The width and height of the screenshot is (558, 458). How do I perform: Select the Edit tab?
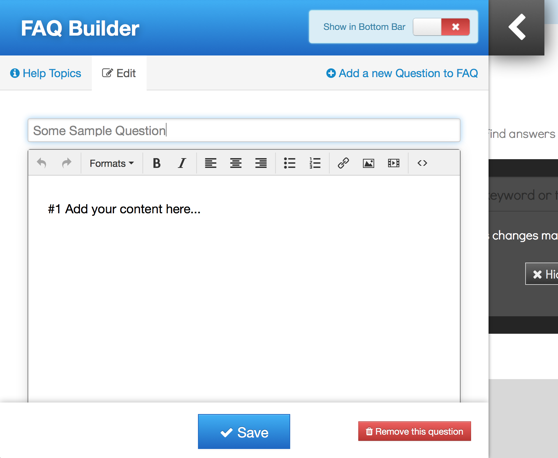click(119, 73)
